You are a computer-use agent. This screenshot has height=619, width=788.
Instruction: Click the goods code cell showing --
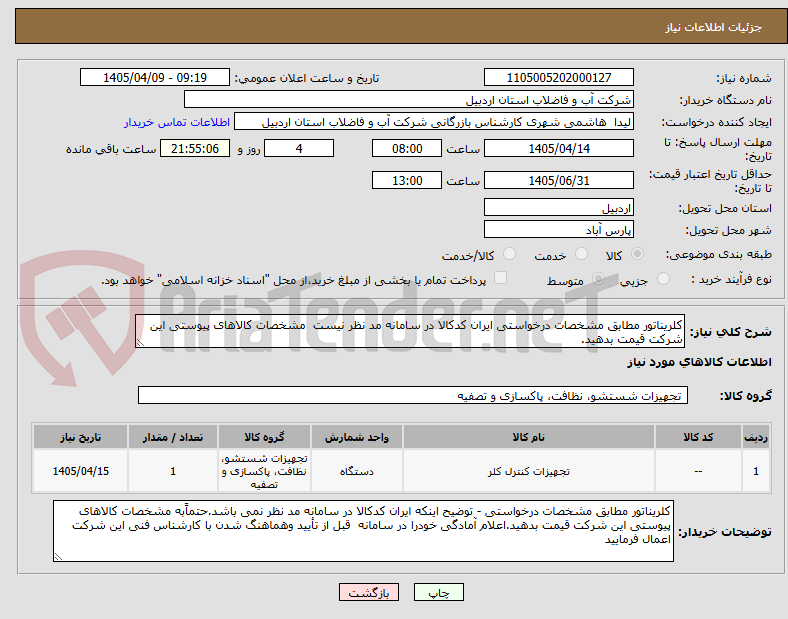click(x=698, y=471)
